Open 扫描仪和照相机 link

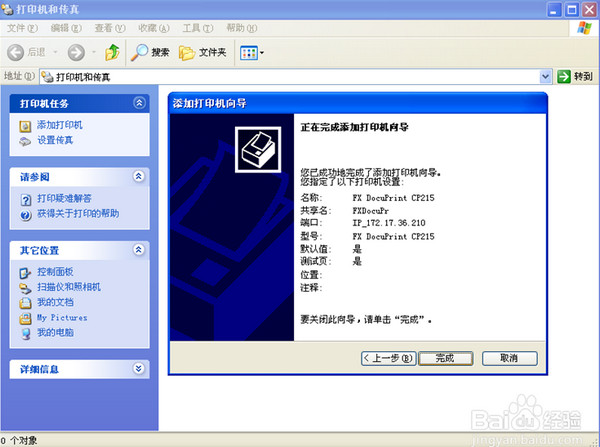69,287
